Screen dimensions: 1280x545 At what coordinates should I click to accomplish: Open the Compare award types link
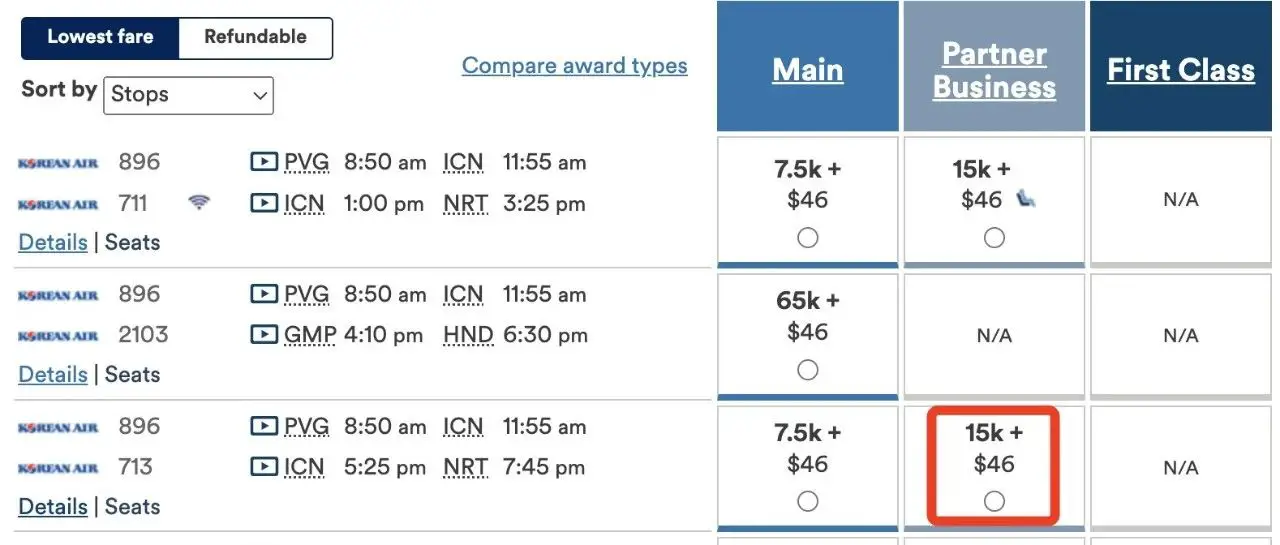point(574,66)
